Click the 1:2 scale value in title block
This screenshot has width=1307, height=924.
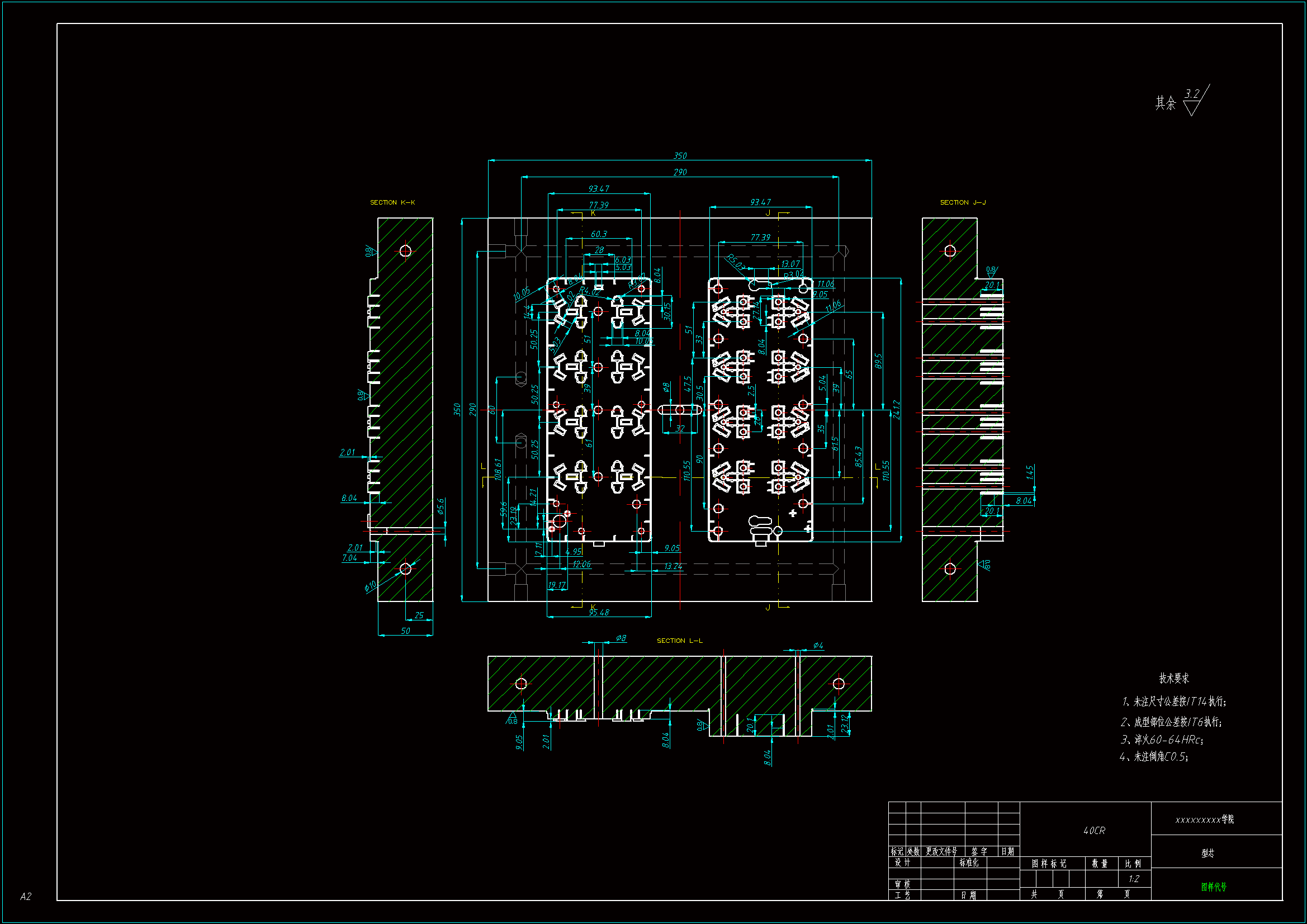click(1133, 879)
